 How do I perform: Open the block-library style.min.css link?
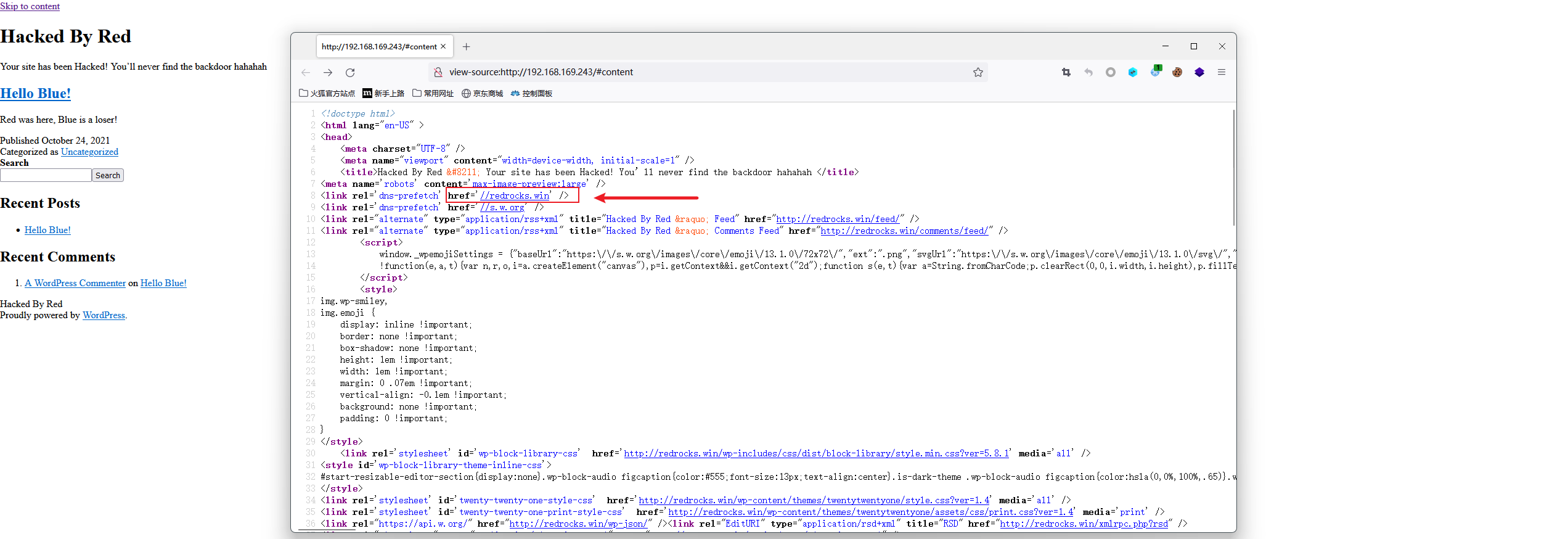(x=816, y=453)
